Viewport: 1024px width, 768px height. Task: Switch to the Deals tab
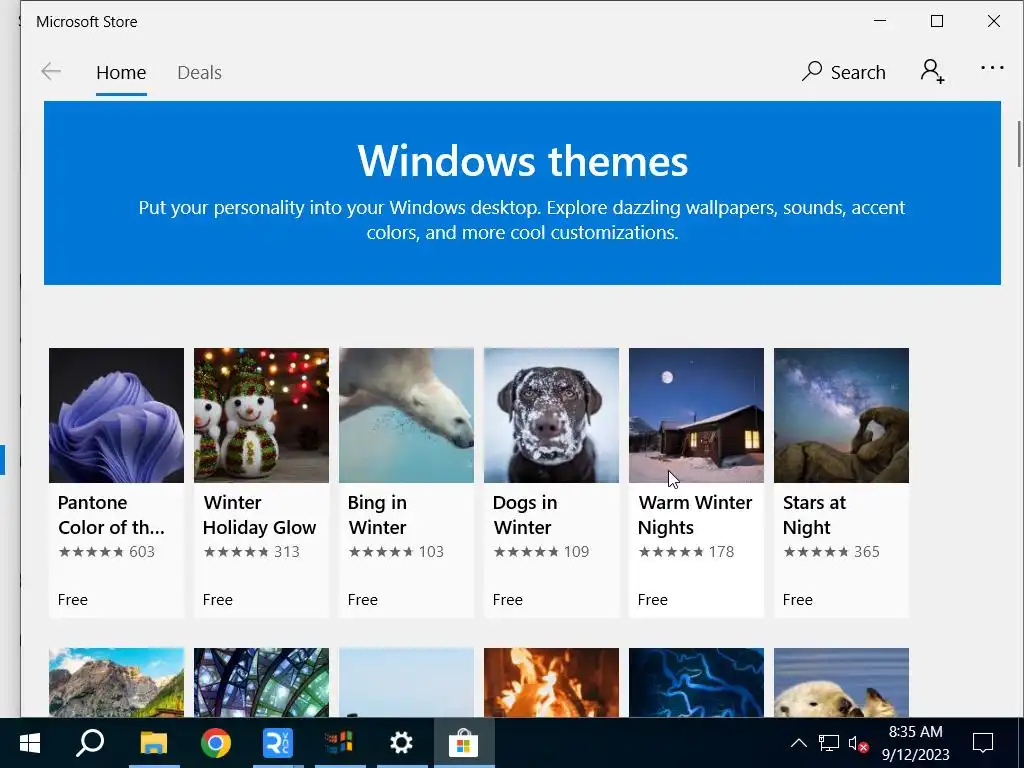pyautogui.click(x=199, y=72)
